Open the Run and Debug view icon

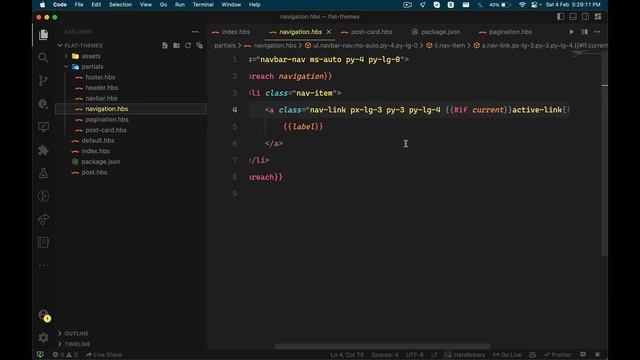pyautogui.click(x=43, y=104)
